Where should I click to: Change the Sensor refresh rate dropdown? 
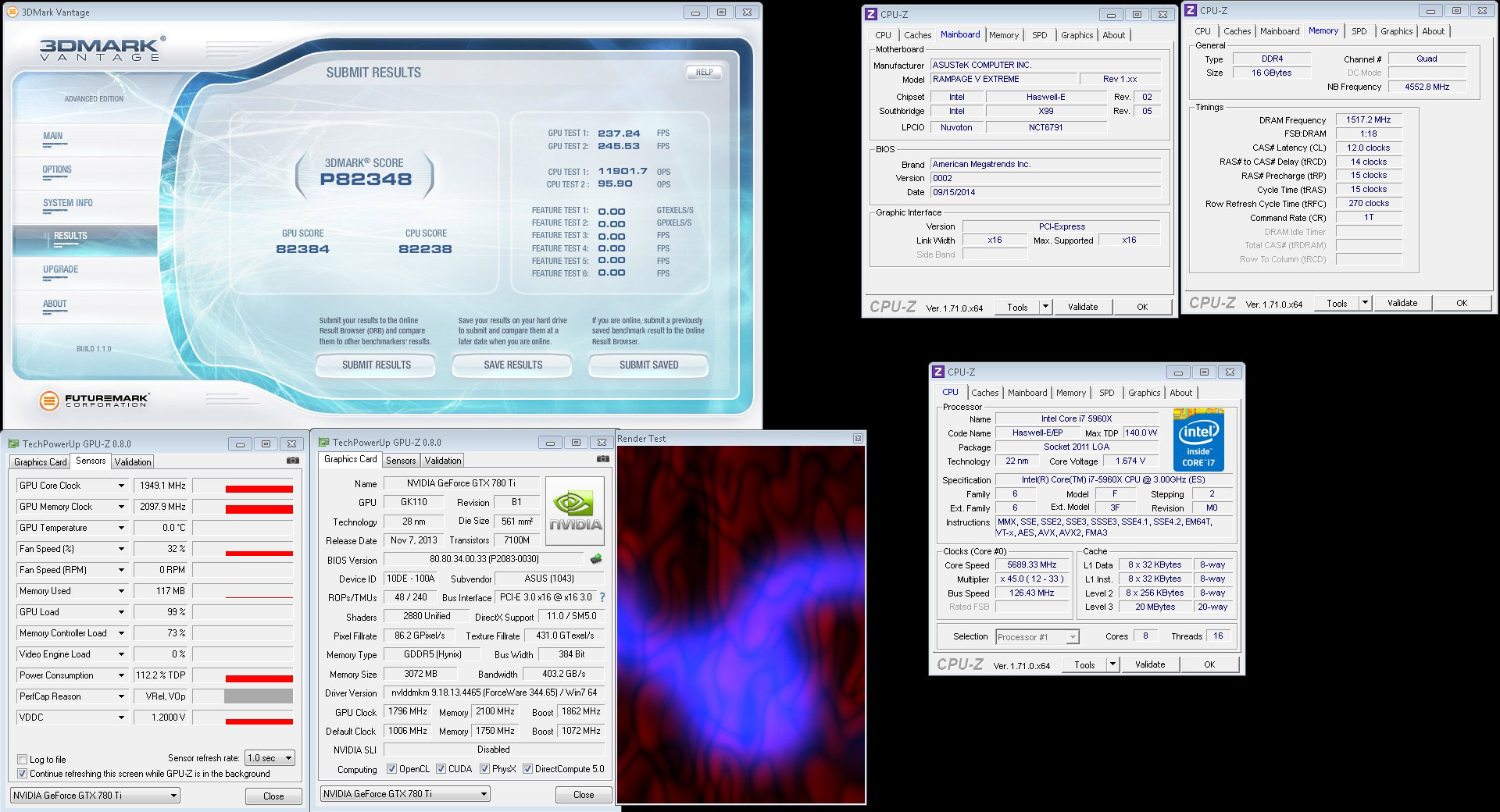click(x=270, y=758)
